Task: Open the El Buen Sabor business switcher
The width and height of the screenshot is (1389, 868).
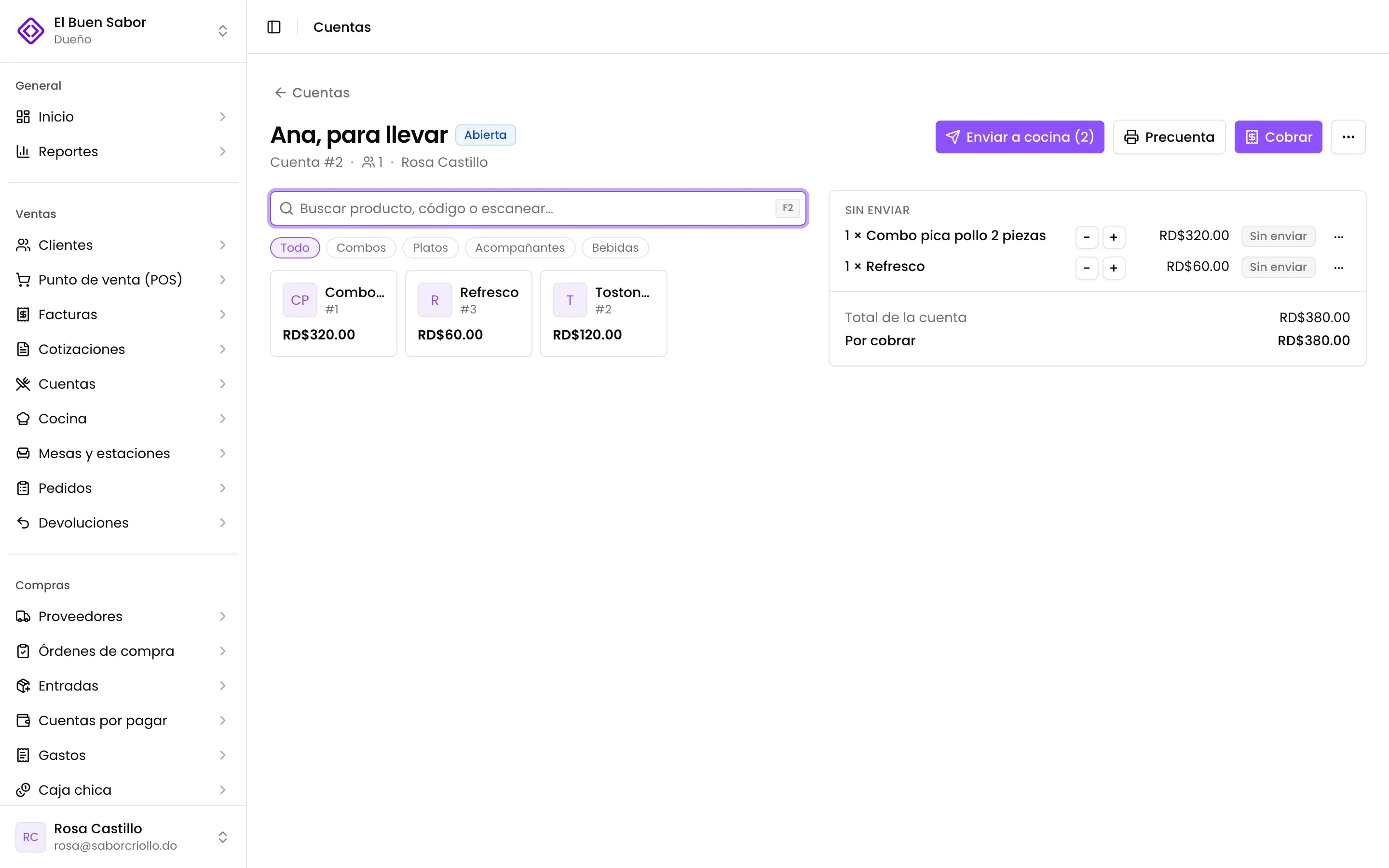Action: 123,30
